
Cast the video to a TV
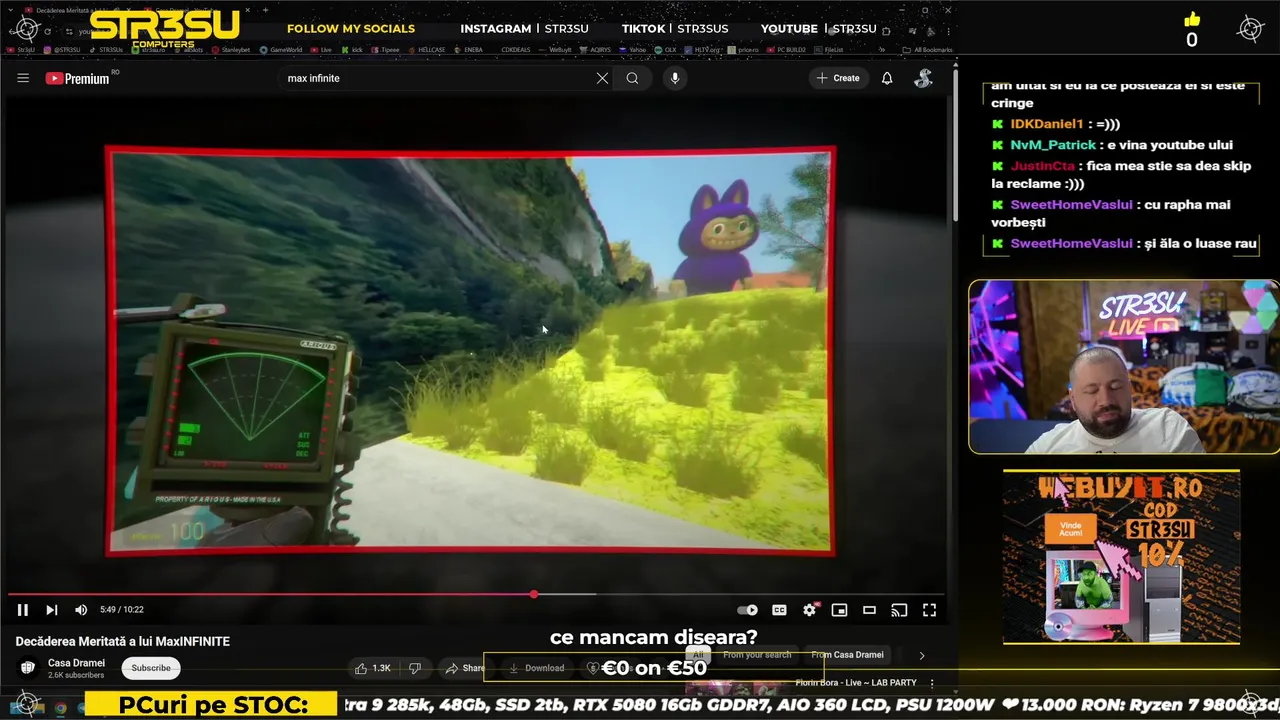[899, 610]
